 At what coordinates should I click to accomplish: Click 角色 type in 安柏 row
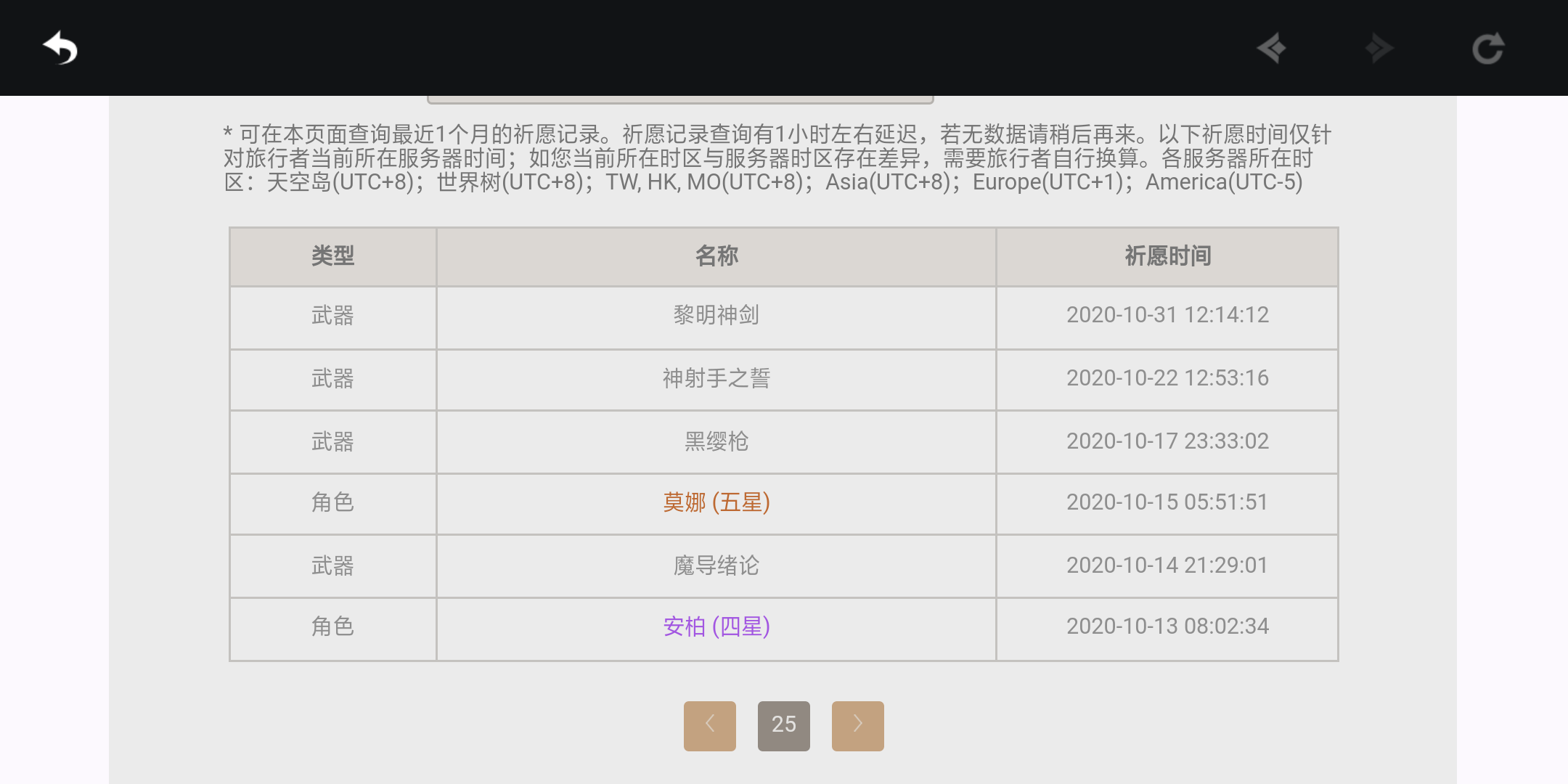pyautogui.click(x=332, y=626)
